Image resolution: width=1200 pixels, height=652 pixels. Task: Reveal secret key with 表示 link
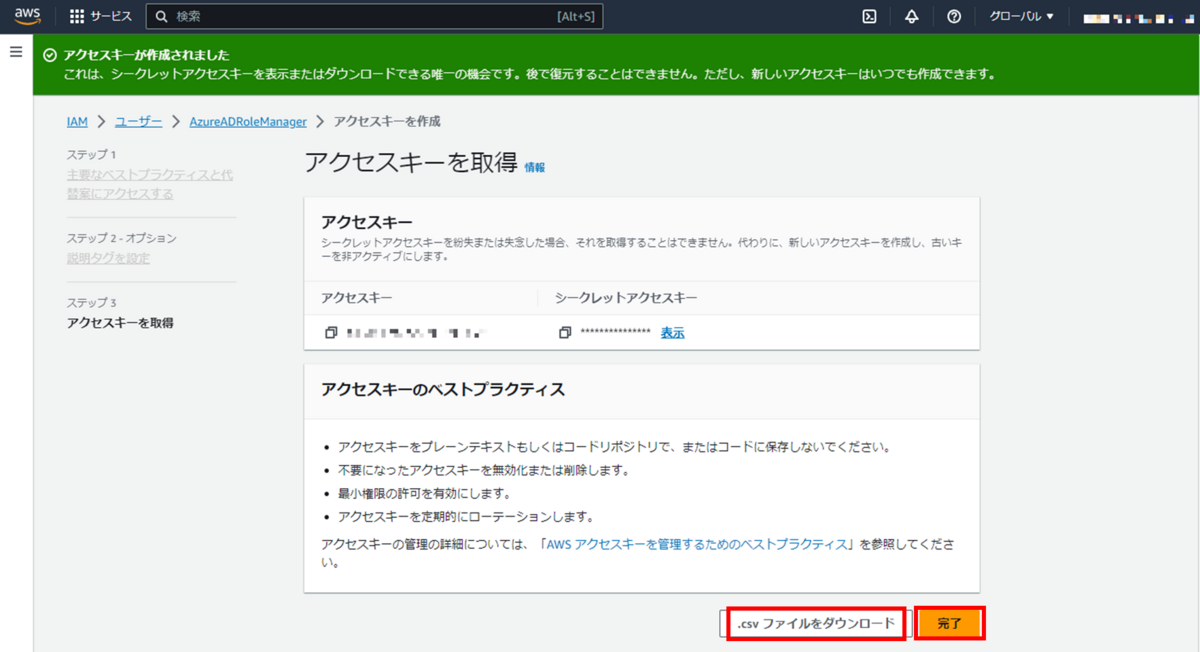click(673, 333)
